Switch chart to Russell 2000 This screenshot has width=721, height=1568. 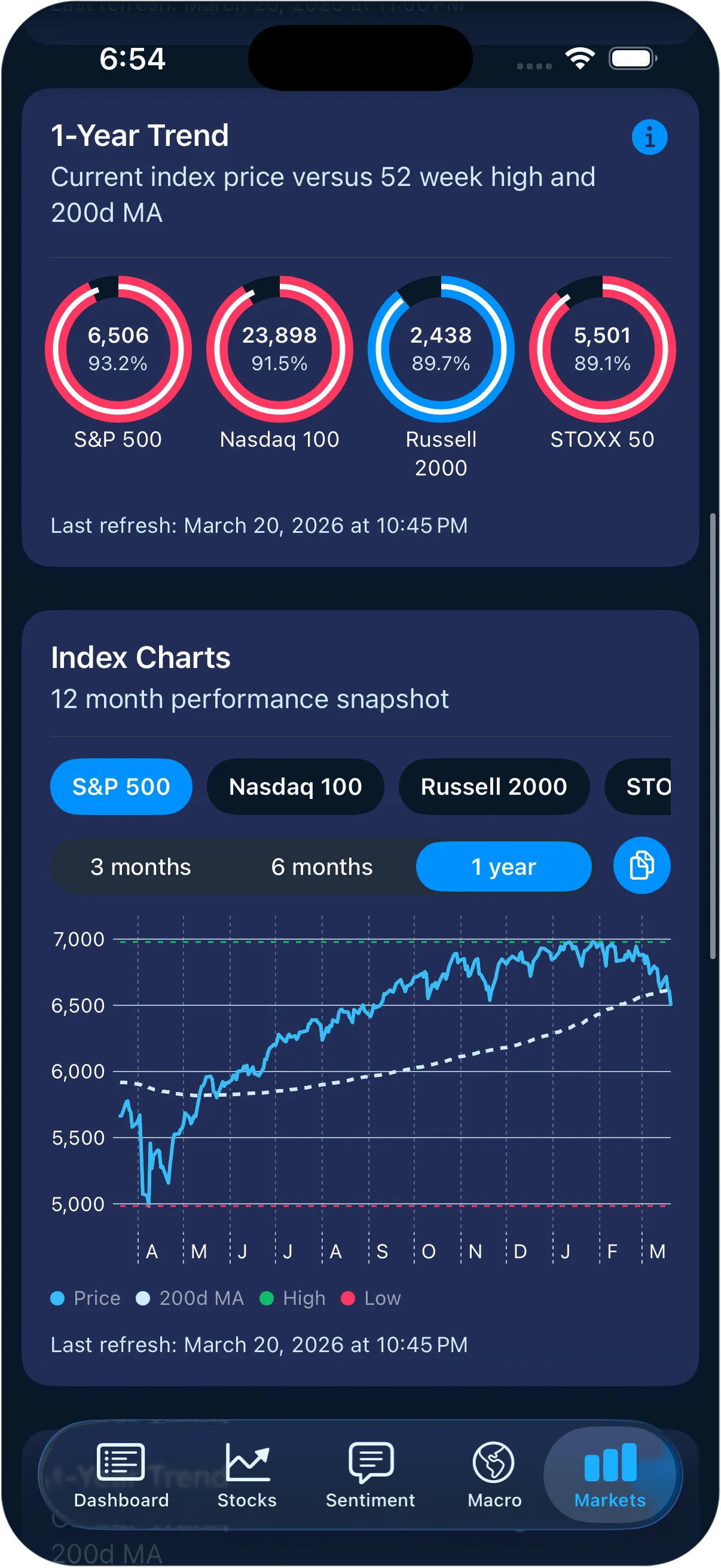click(493, 786)
